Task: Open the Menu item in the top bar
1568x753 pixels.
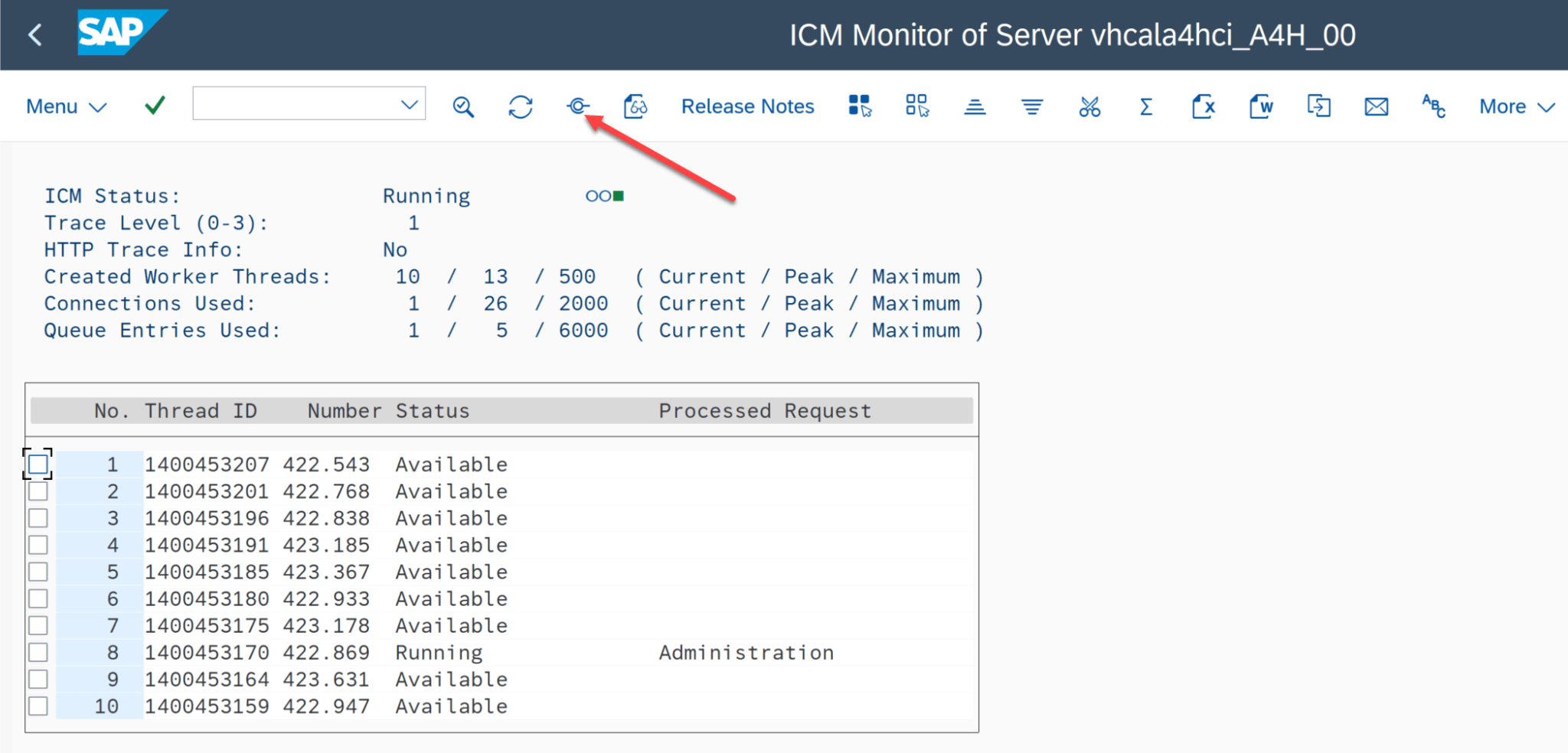Action: (51, 106)
